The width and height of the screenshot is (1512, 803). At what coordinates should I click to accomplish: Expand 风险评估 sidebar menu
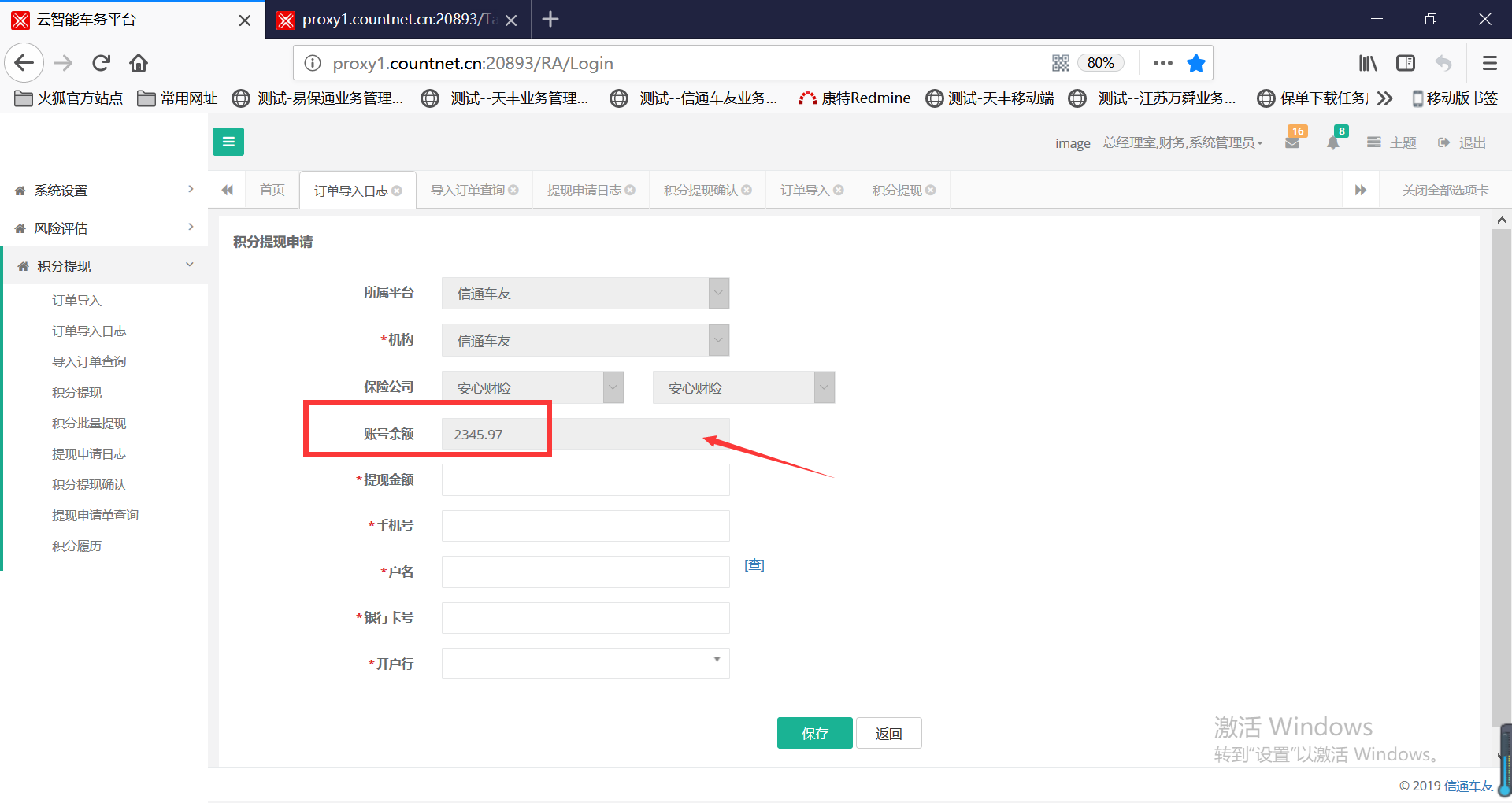(104, 228)
